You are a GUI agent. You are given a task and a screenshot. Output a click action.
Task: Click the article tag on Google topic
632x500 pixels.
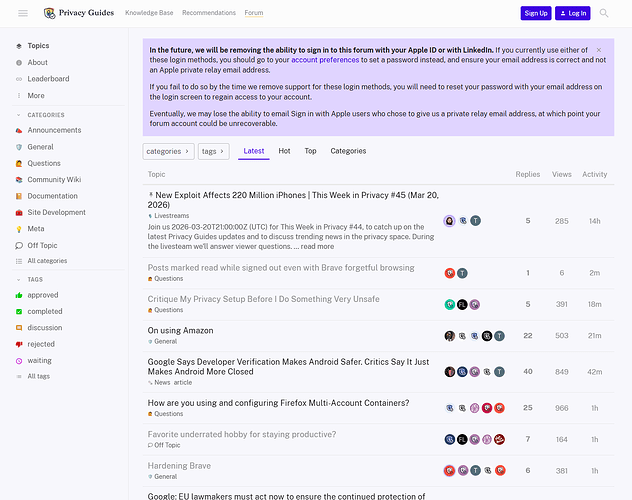click(183, 383)
